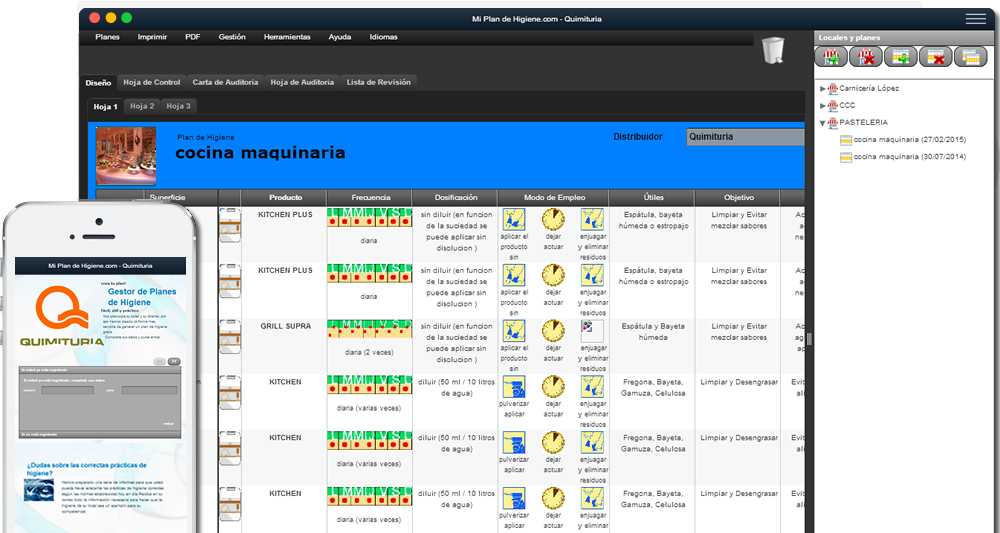The height and width of the screenshot is (533, 1000).
Task: Click the add new plan icon
Action: (902, 57)
